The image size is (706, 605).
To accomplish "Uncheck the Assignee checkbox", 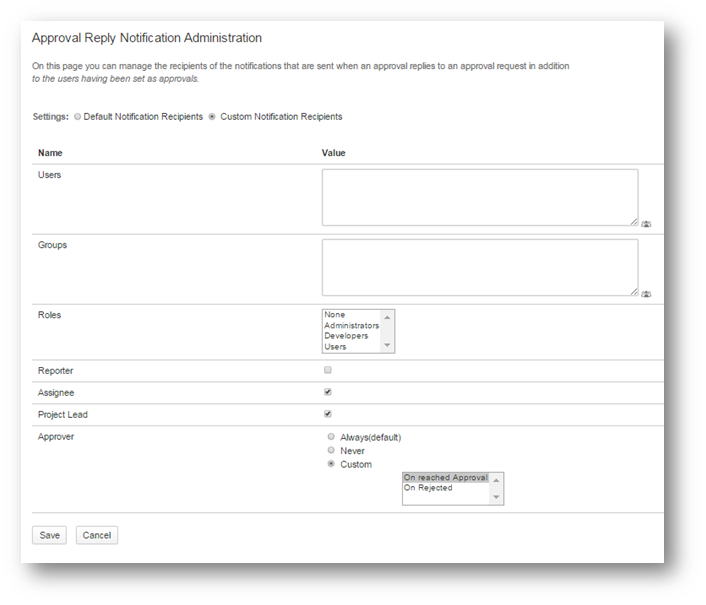I will coord(327,392).
